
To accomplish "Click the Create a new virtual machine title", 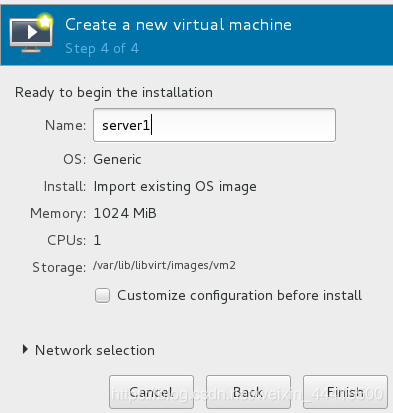I will [x=178, y=25].
